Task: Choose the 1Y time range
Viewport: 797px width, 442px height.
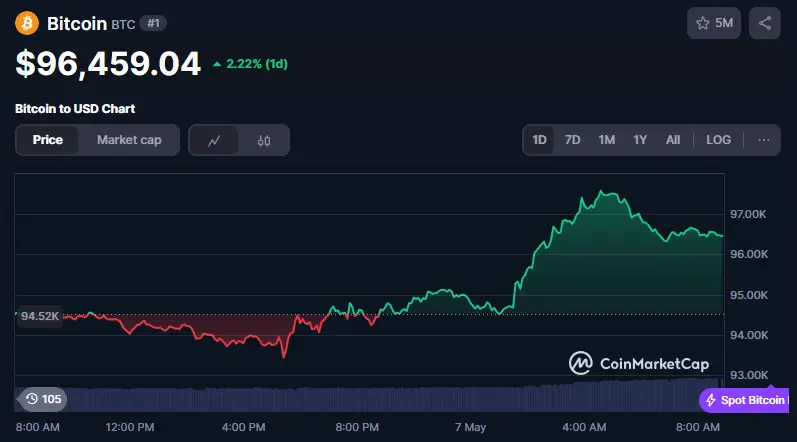Action: (640, 140)
